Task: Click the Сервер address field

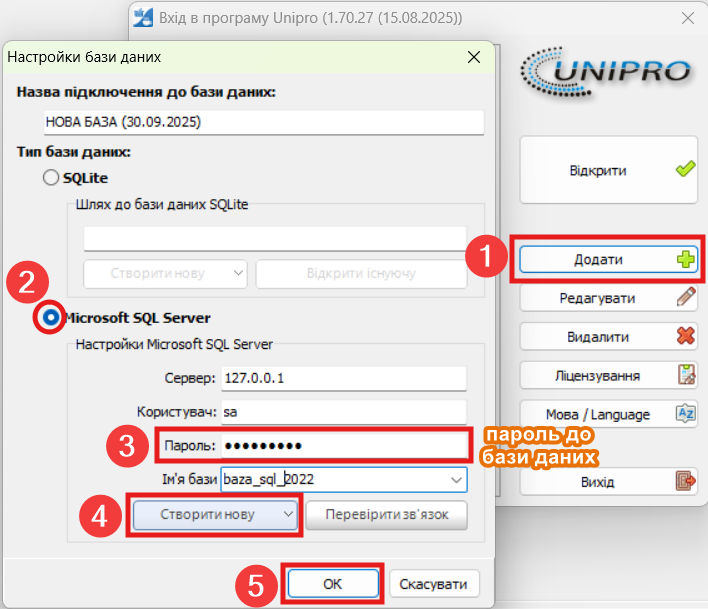Action: [x=343, y=379]
